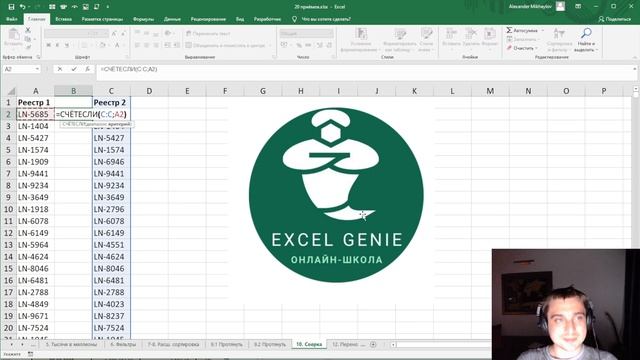Viewport: 640px width, 360px height.
Task: Switch to the Data ribbon tab
Action: tap(172, 19)
